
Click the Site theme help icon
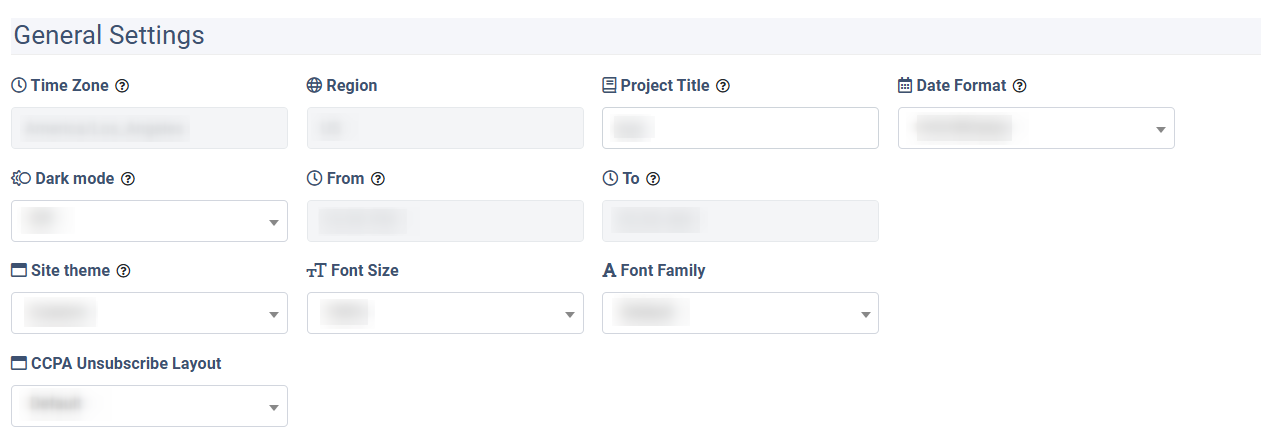pos(124,271)
